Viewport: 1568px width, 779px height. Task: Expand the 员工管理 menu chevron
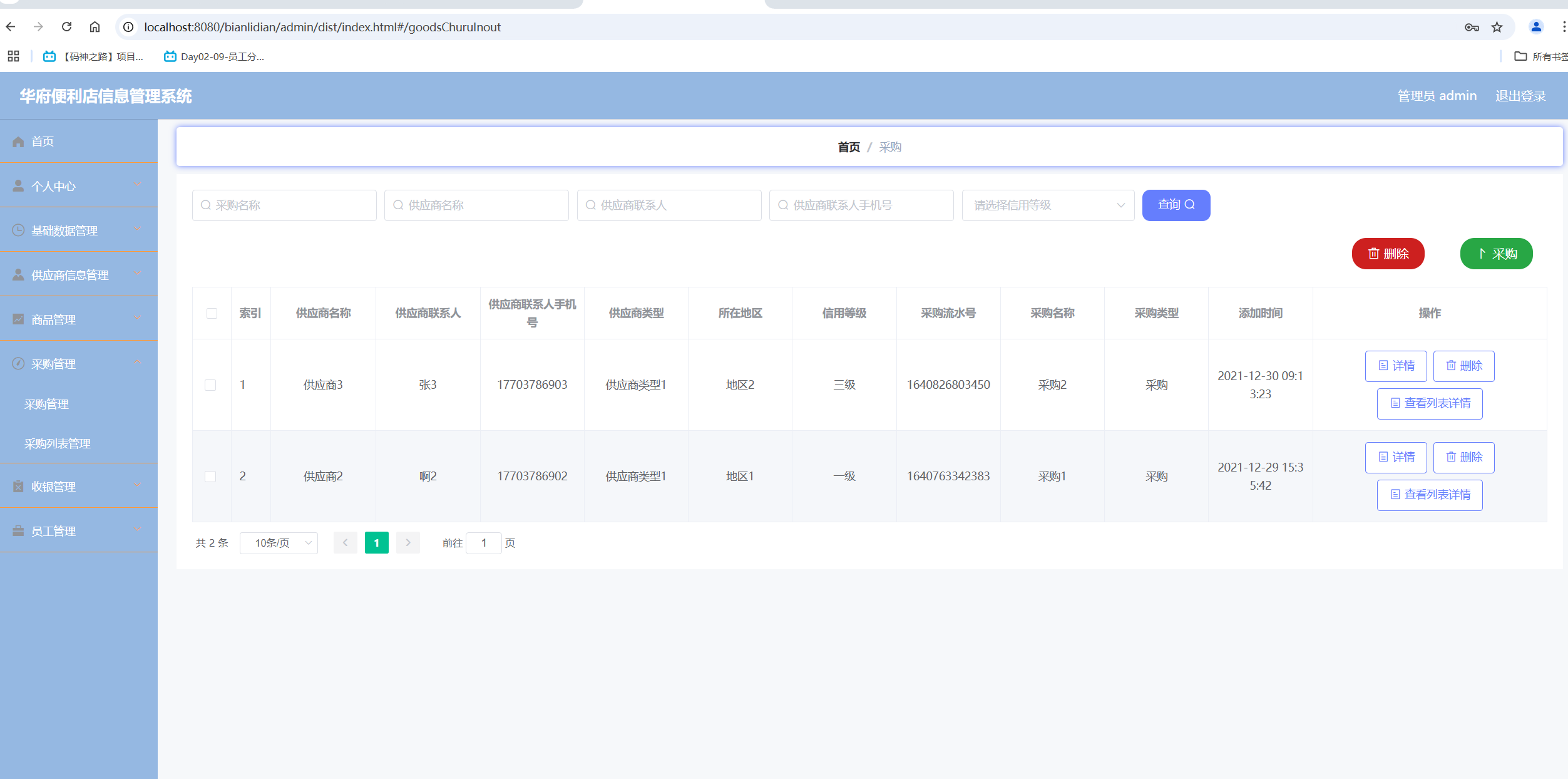pyautogui.click(x=138, y=530)
